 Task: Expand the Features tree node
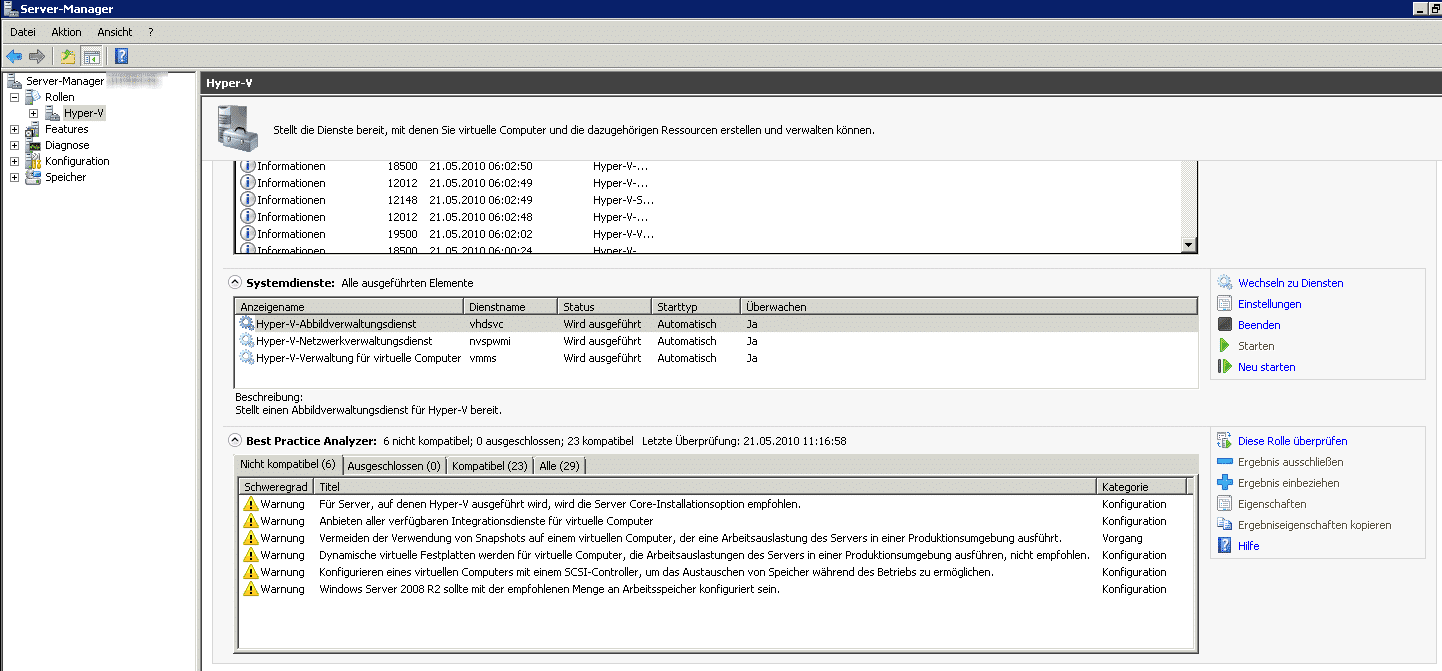tap(14, 129)
